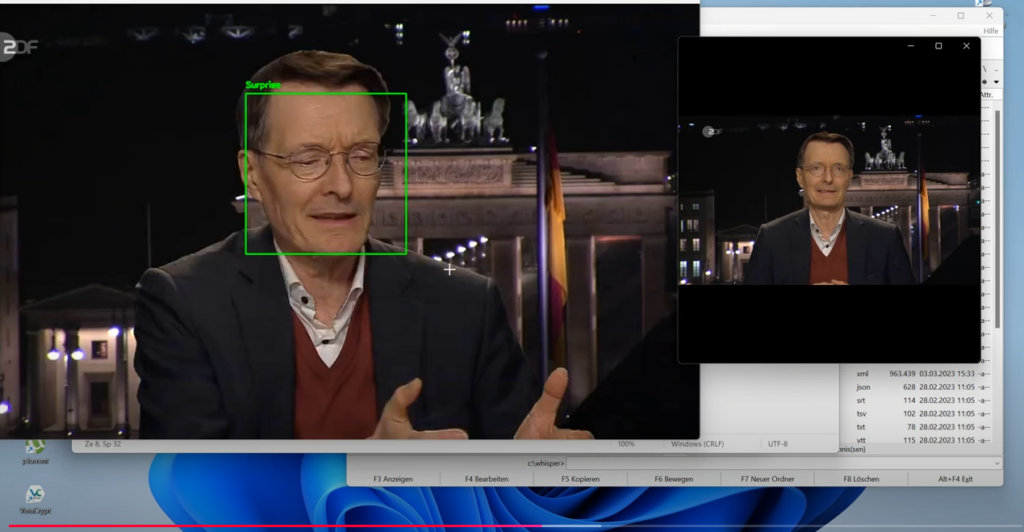The width and height of the screenshot is (1024, 532).
Task: Select the json file row sized 628
Action: pyautogui.click(x=922, y=387)
